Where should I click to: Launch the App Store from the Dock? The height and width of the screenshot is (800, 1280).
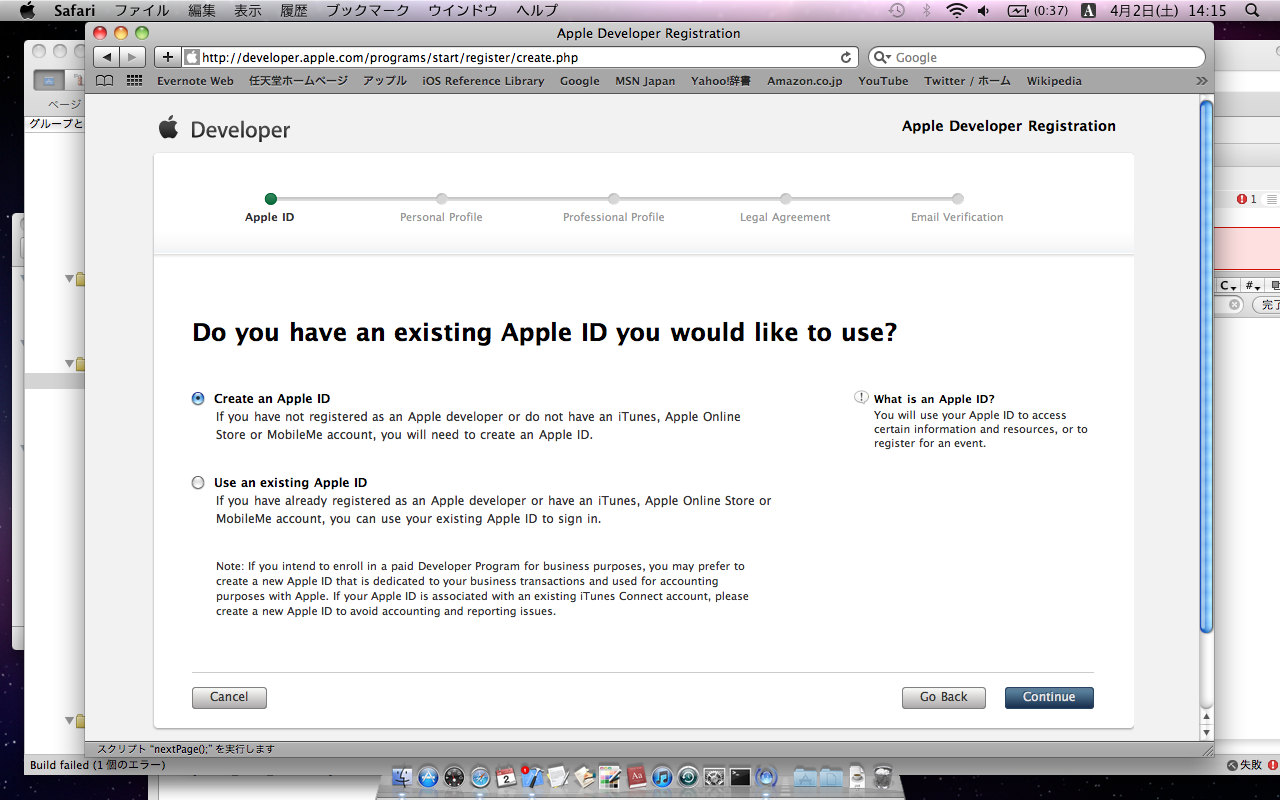pyautogui.click(x=429, y=777)
